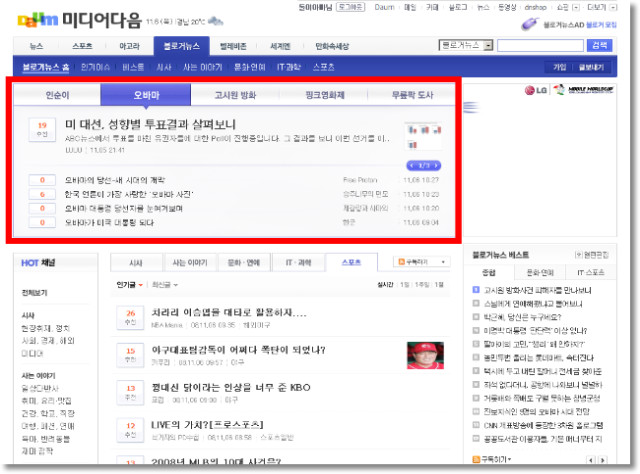Click the LG logo banner

pyautogui.click(x=536, y=90)
